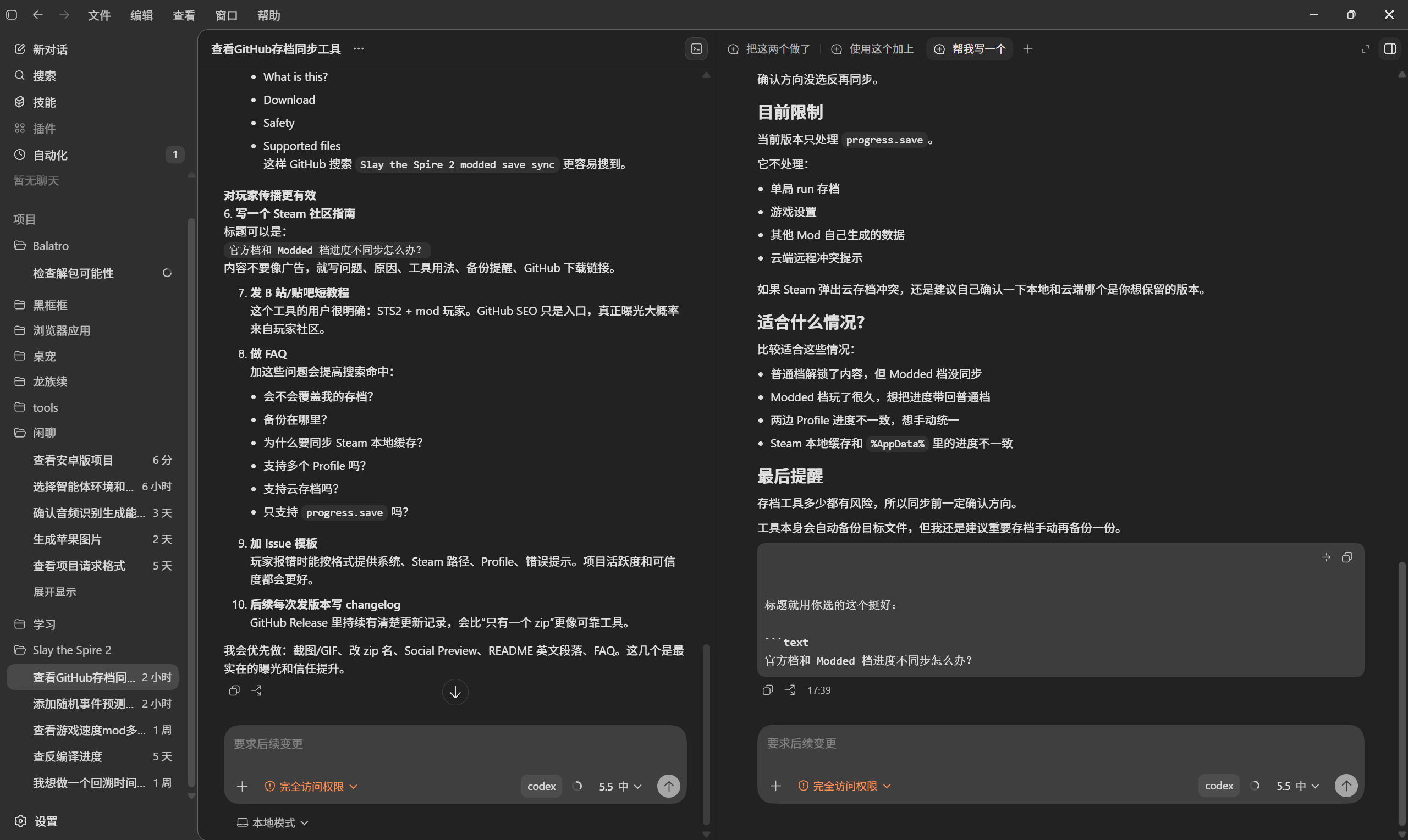Switch to the 使用这个加上 tab
The height and width of the screenshot is (840, 1408).
pyautogui.click(x=872, y=49)
